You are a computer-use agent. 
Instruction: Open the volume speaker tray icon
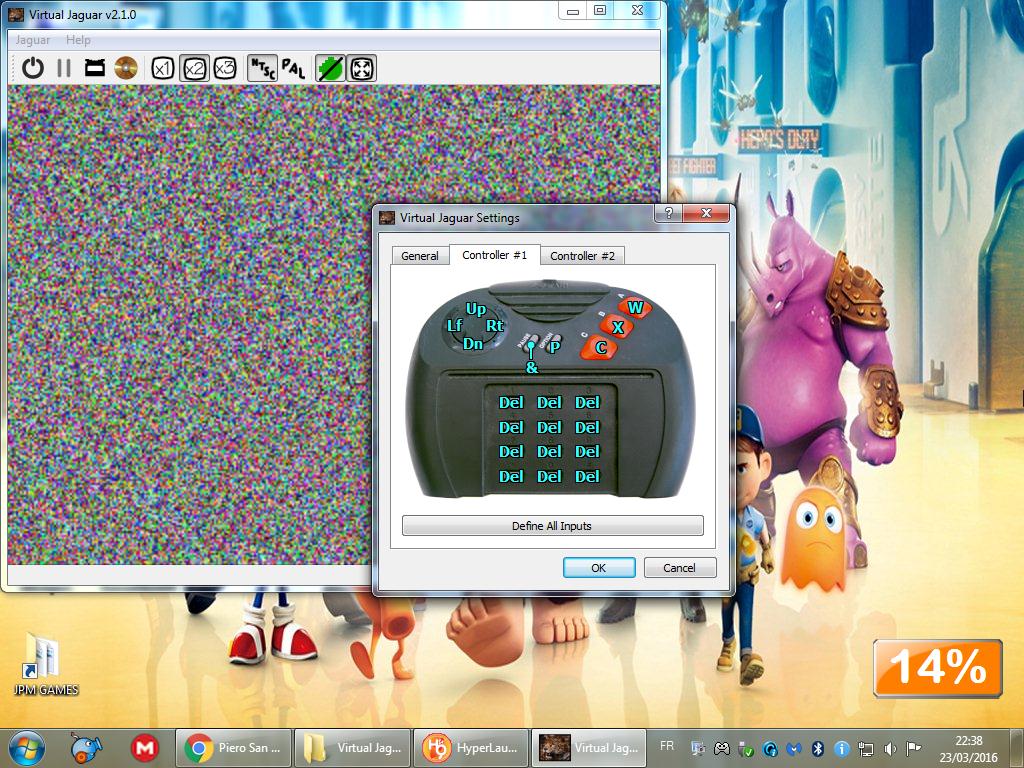pos(889,748)
